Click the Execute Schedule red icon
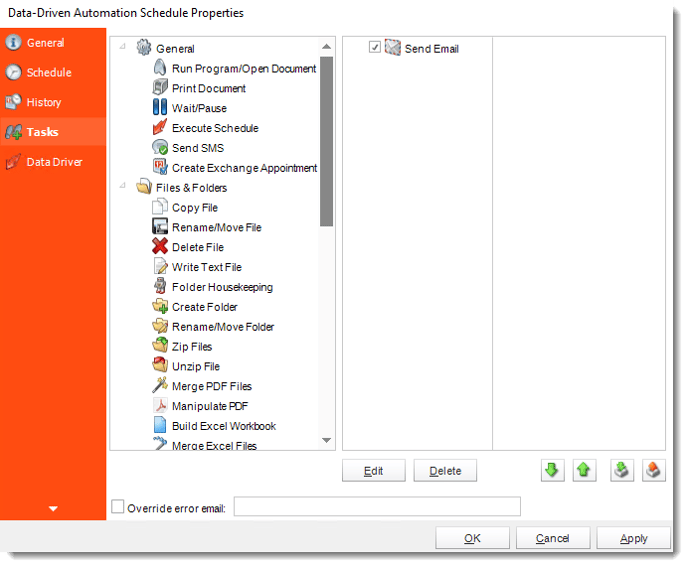The image size is (688, 567). 160,127
